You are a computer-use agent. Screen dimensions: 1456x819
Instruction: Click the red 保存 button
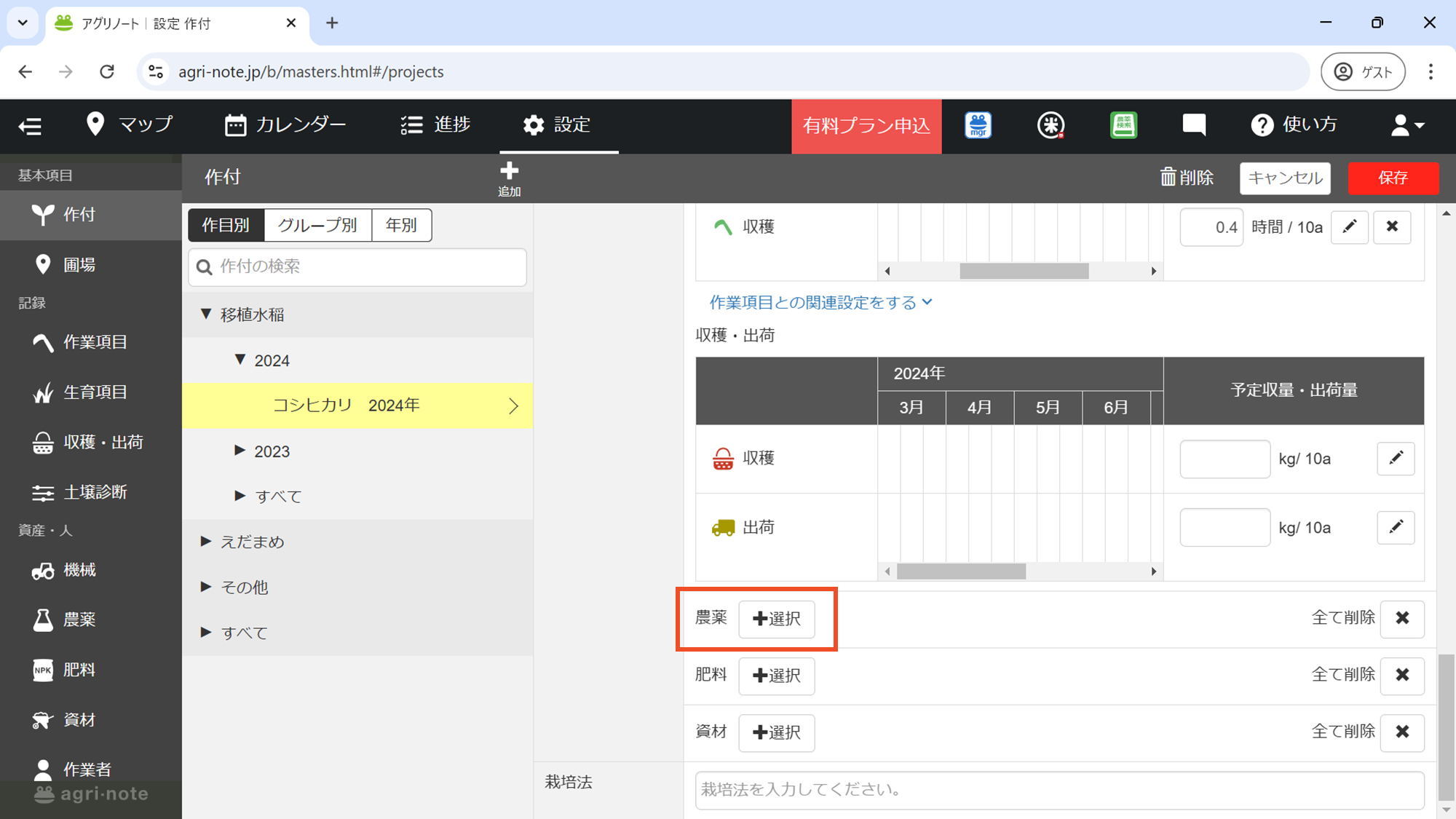point(1393,178)
